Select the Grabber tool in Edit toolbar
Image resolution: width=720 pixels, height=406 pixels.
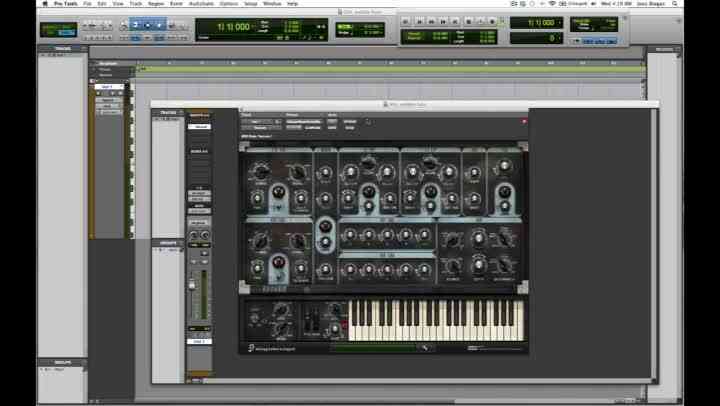coord(159,26)
